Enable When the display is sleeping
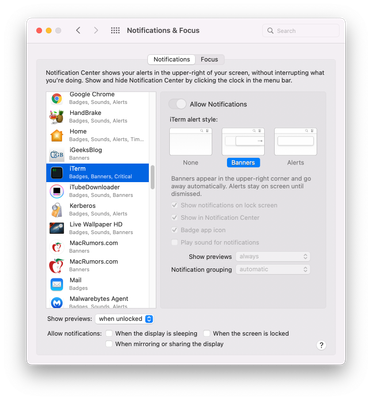This screenshot has height=400, width=372. [109, 333]
